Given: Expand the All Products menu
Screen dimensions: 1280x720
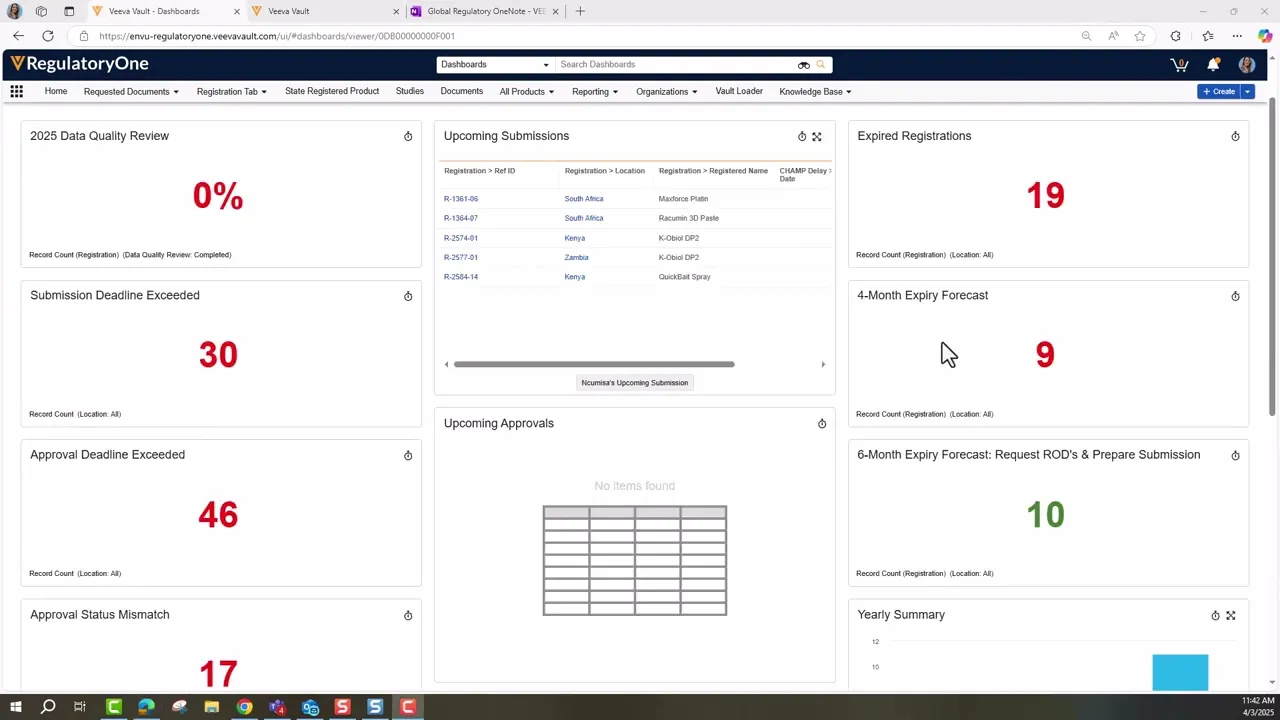Looking at the screenshot, I should [x=527, y=92].
